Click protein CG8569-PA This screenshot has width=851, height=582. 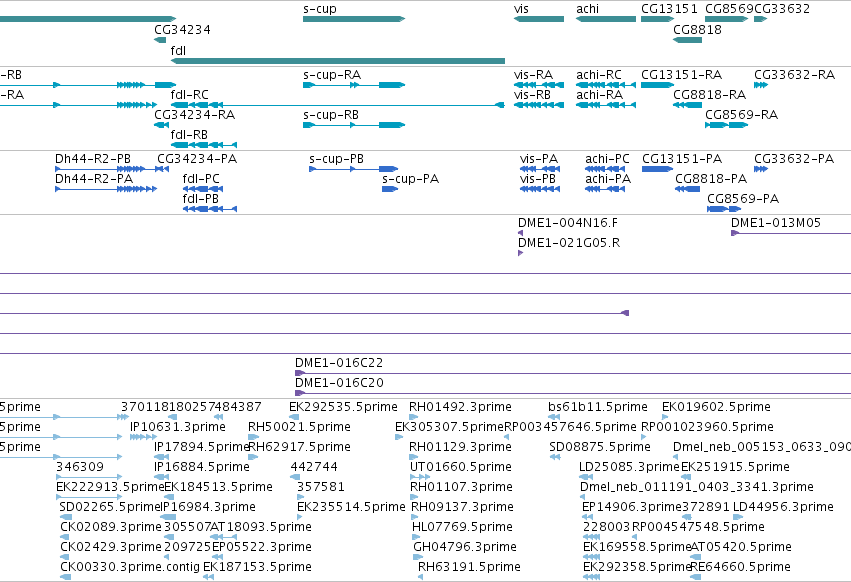725,209
